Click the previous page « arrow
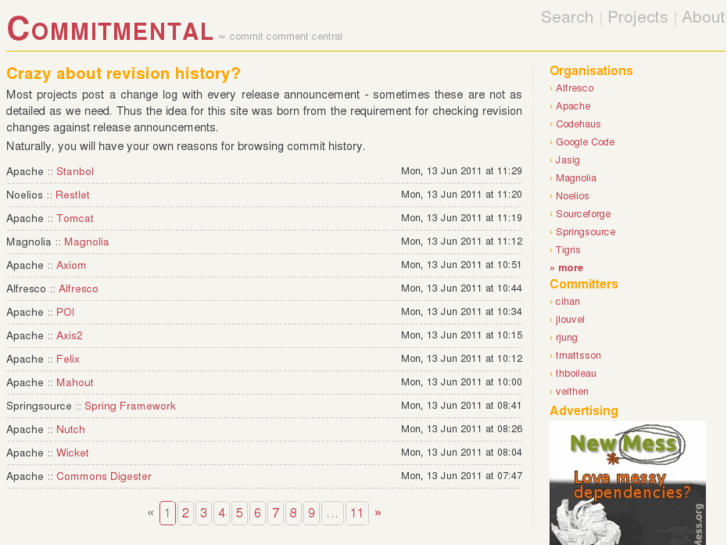This screenshot has width=727, height=545. tap(150, 513)
